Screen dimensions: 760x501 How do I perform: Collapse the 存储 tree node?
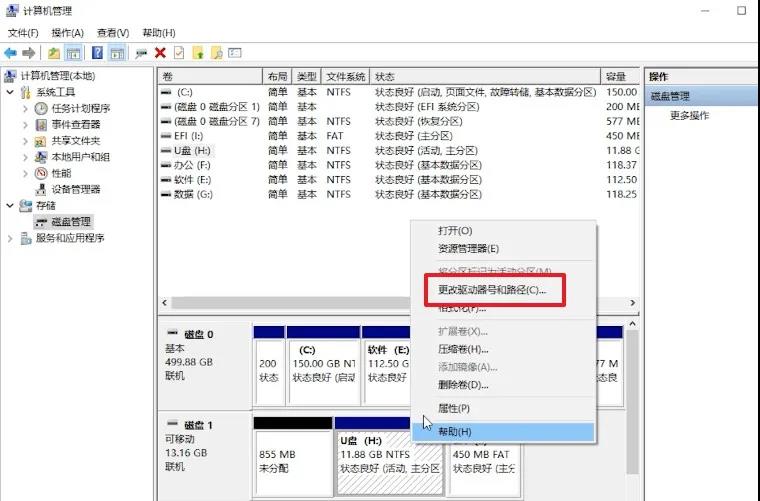click(10, 205)
